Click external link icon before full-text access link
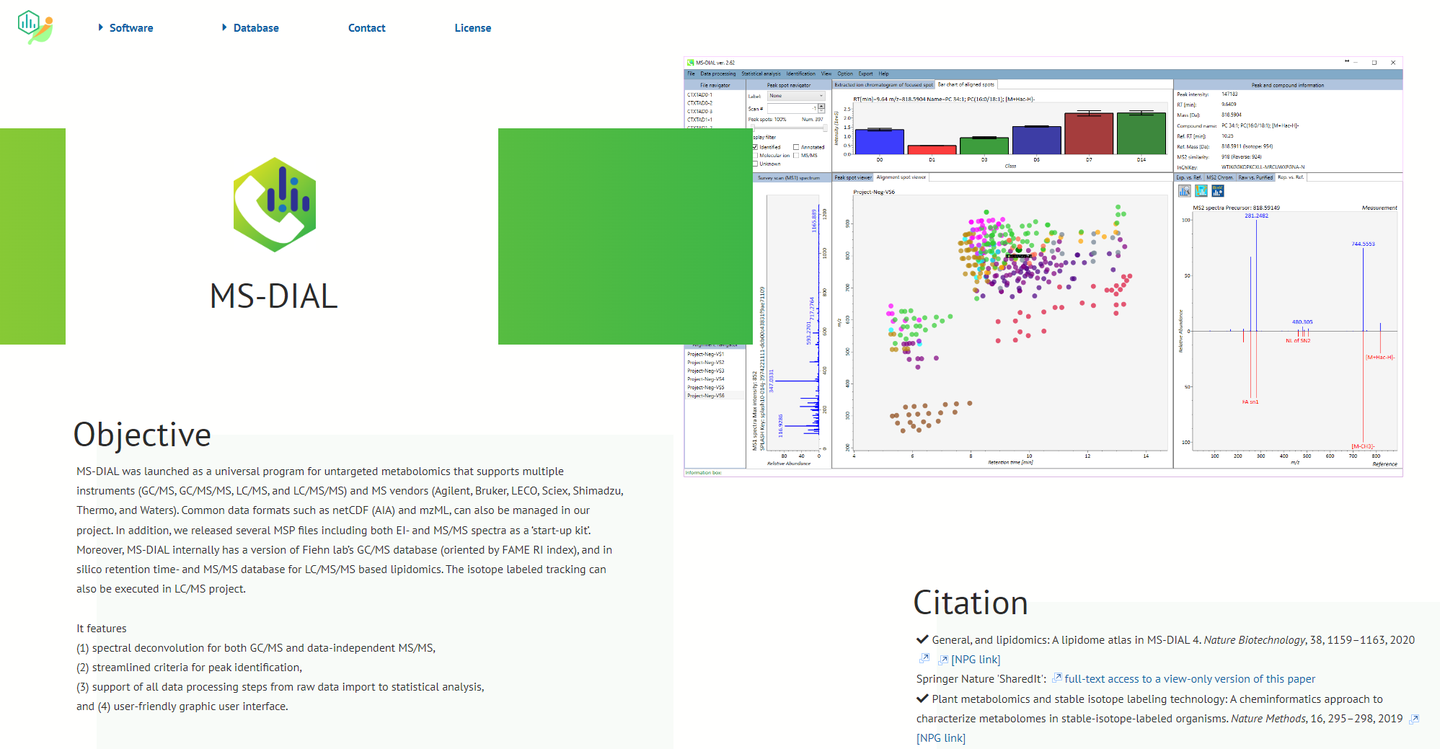 1057,679
